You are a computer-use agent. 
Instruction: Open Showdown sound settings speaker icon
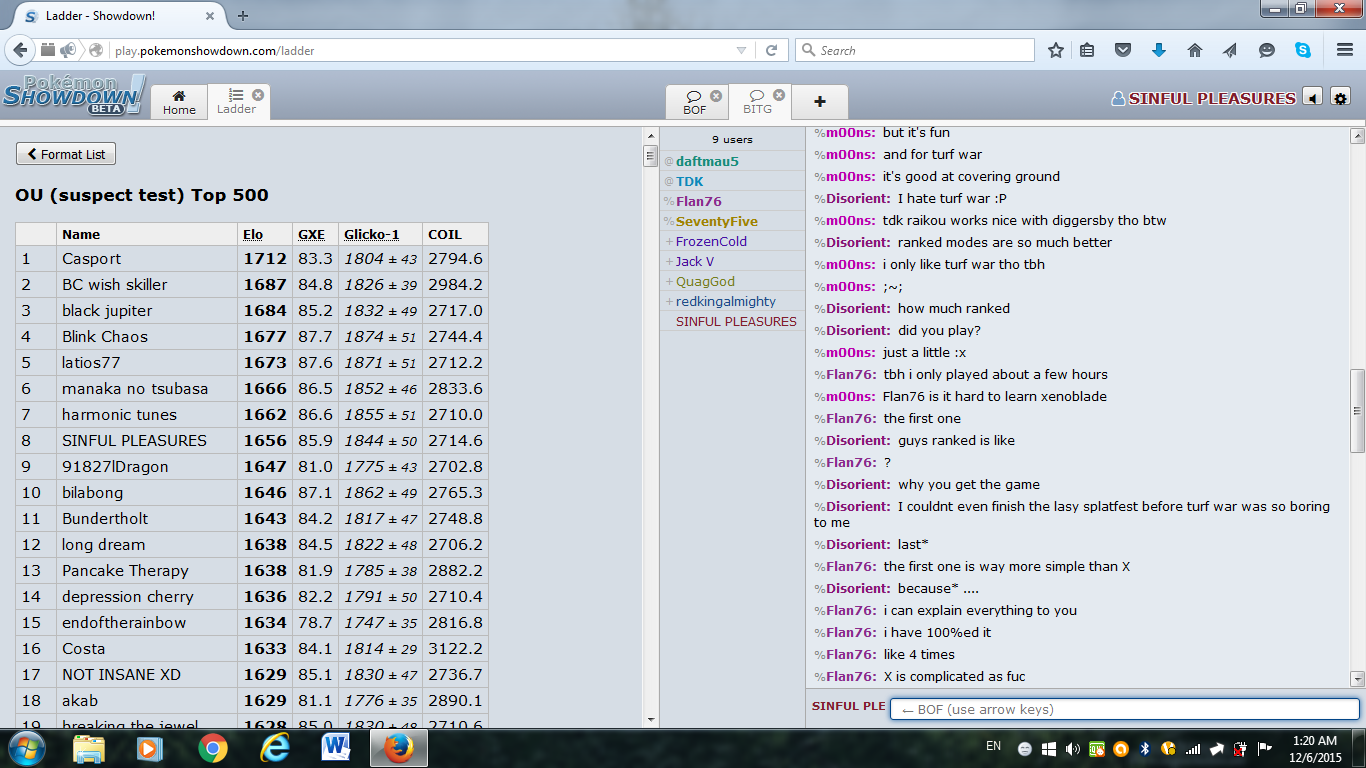1313,97
